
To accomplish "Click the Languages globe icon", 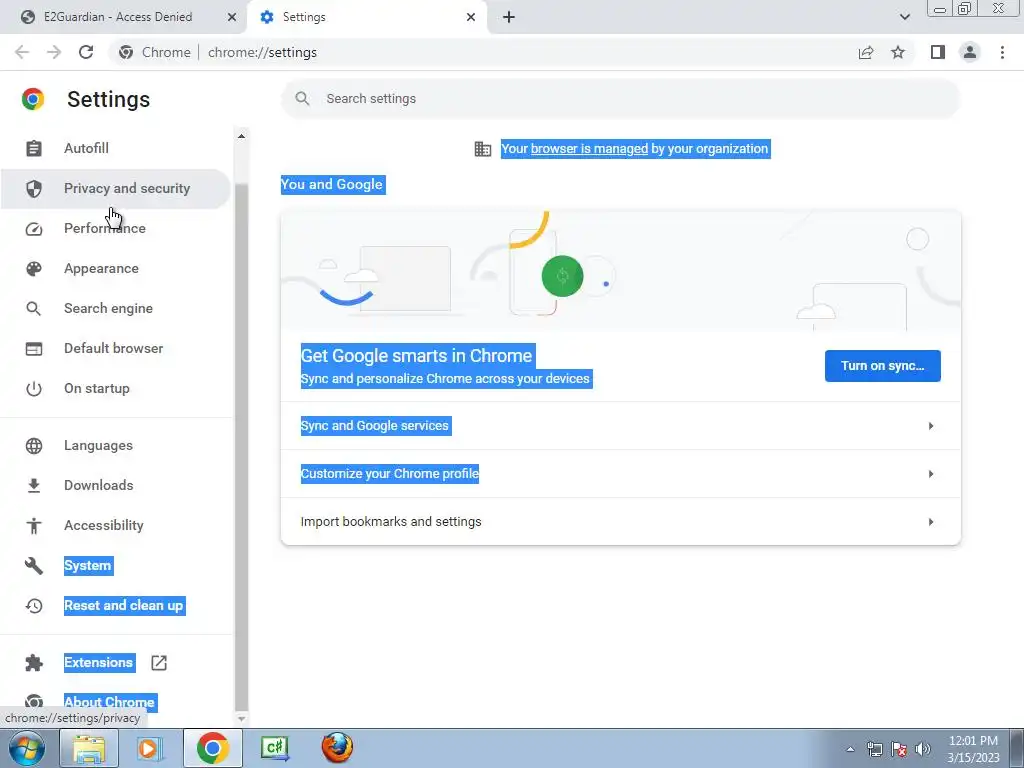I will [33, 445].
